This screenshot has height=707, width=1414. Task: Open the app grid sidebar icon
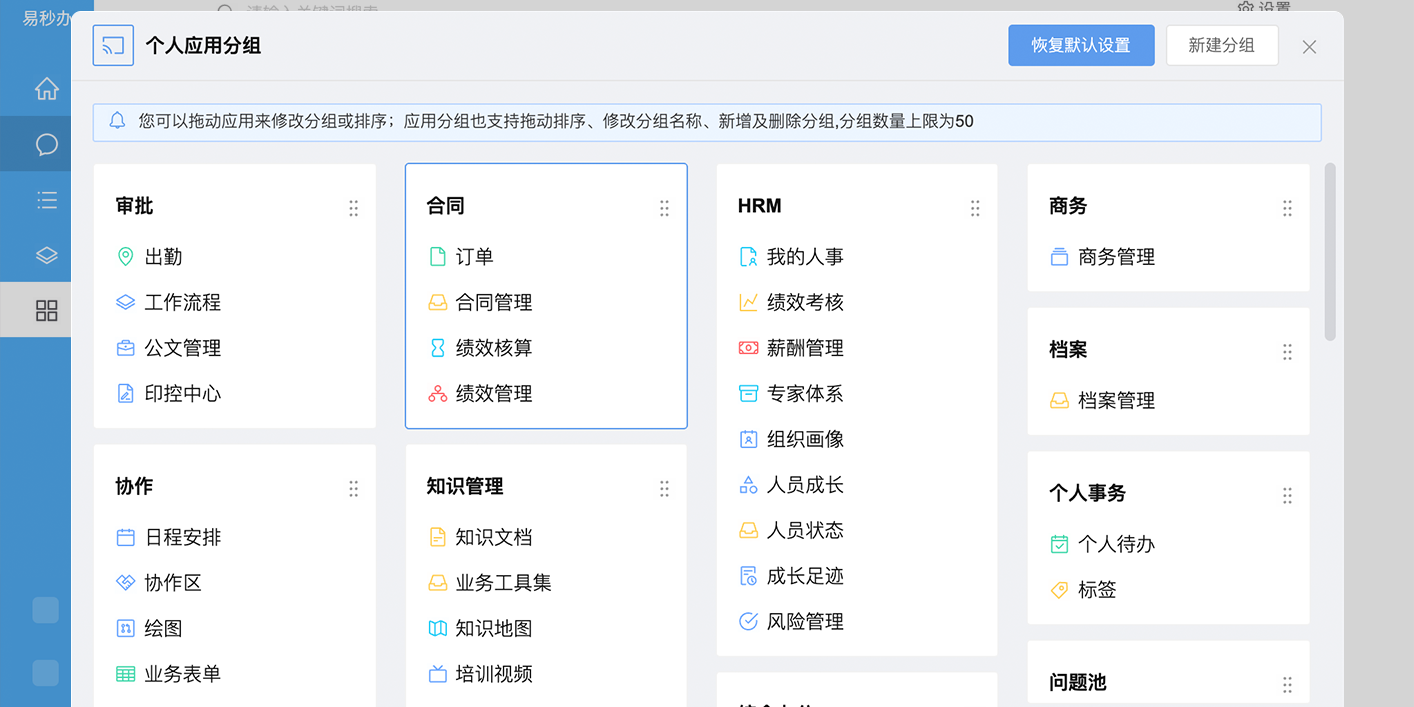pos(46,310)
